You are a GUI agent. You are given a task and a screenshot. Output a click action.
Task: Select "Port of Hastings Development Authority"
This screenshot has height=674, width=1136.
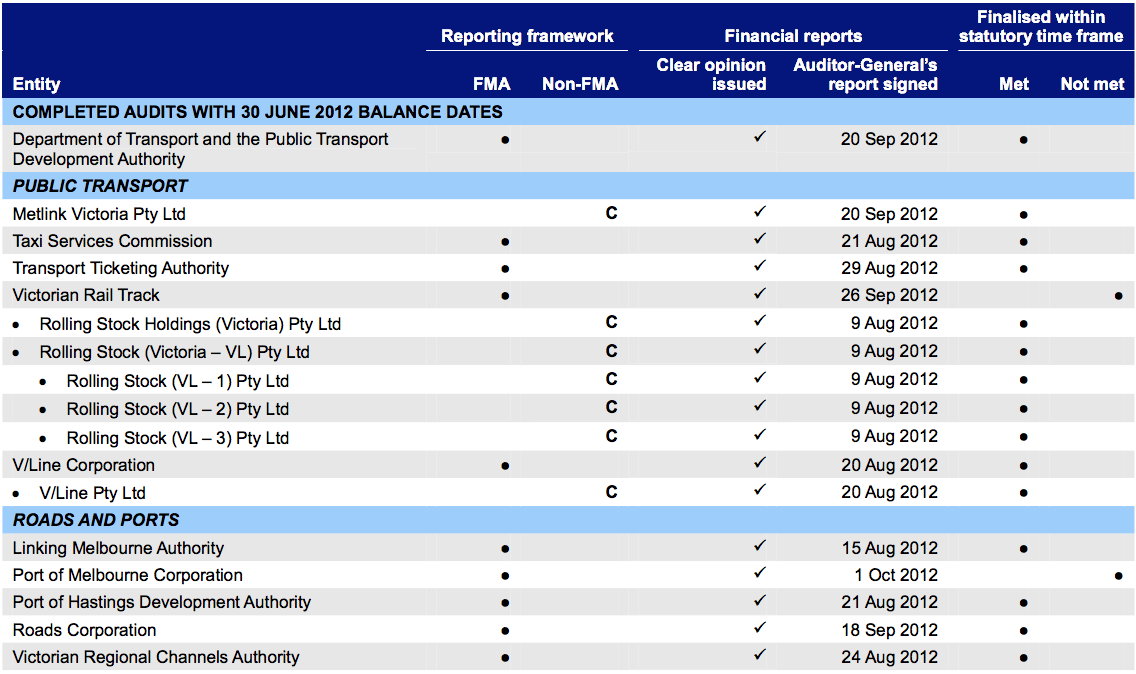tap(162, 602)
